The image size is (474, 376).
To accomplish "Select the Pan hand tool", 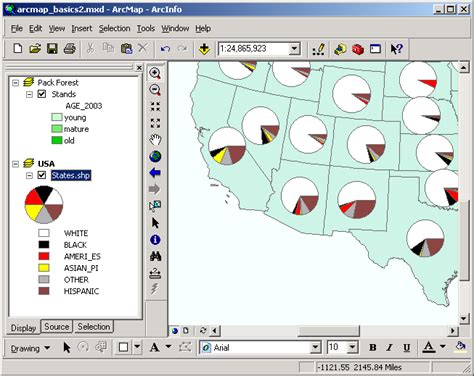I will coord(155,140).
